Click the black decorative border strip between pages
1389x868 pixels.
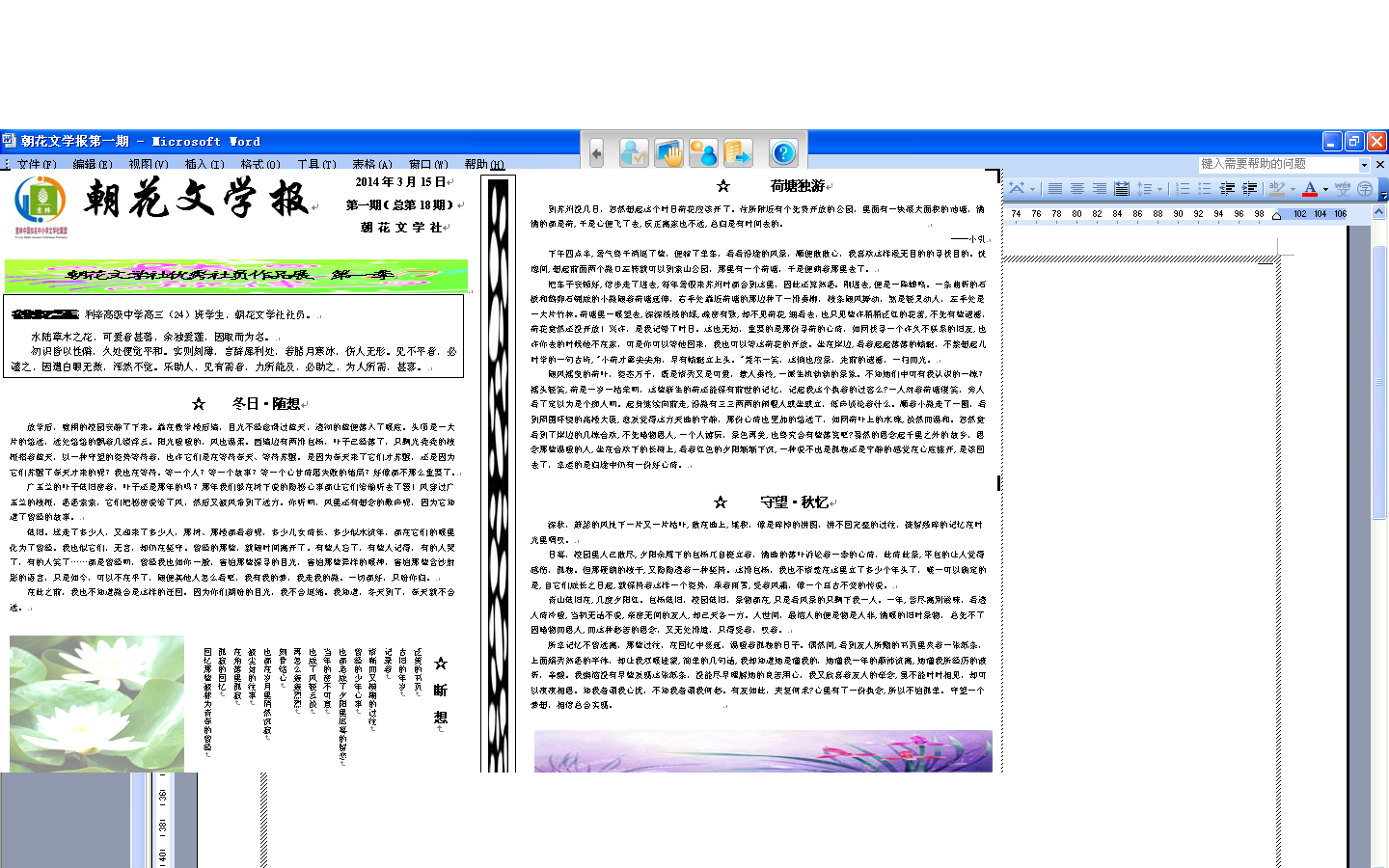[x=499, y=475]
